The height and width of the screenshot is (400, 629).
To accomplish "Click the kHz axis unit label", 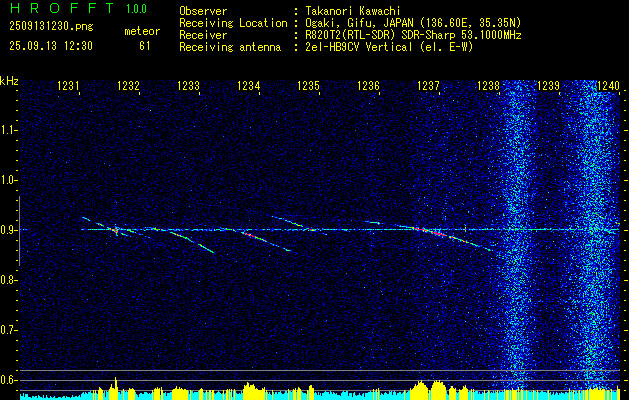I will pyautogui.click(x=10, y=81).
